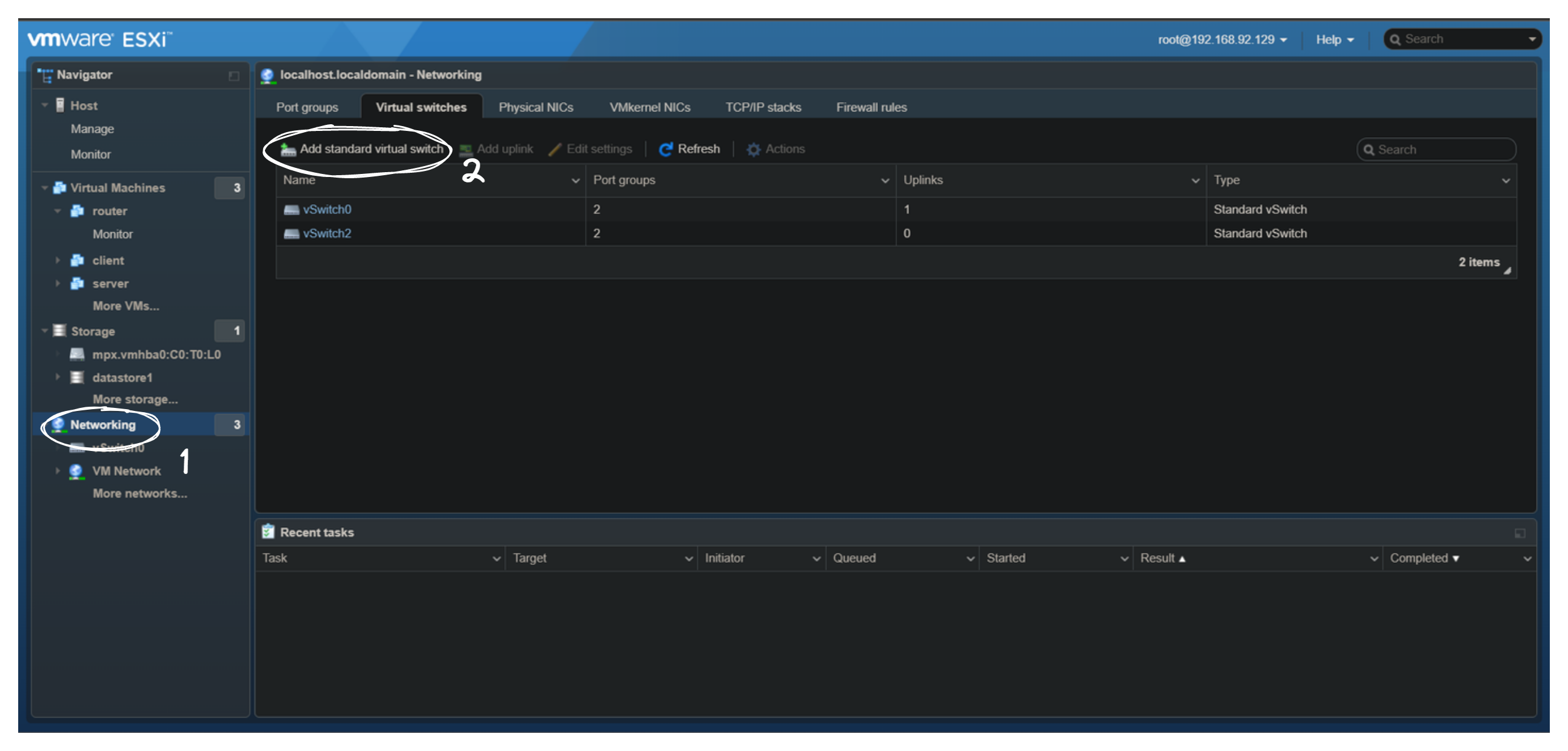This screenshot has height=751, width=1568.
Task: Click the Refresh arrow icon
Action: 665,150
